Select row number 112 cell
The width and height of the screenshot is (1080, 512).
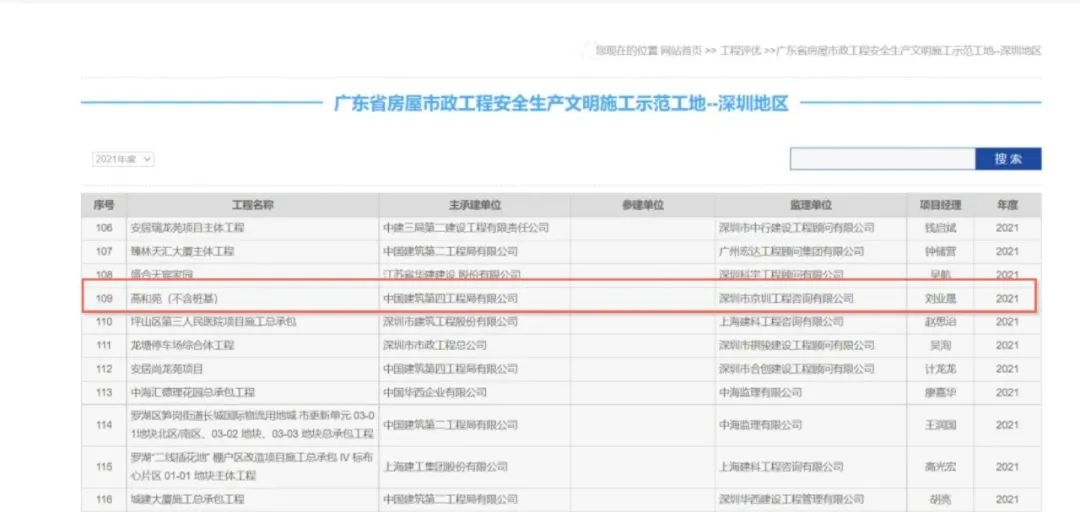tap(104, 369)
